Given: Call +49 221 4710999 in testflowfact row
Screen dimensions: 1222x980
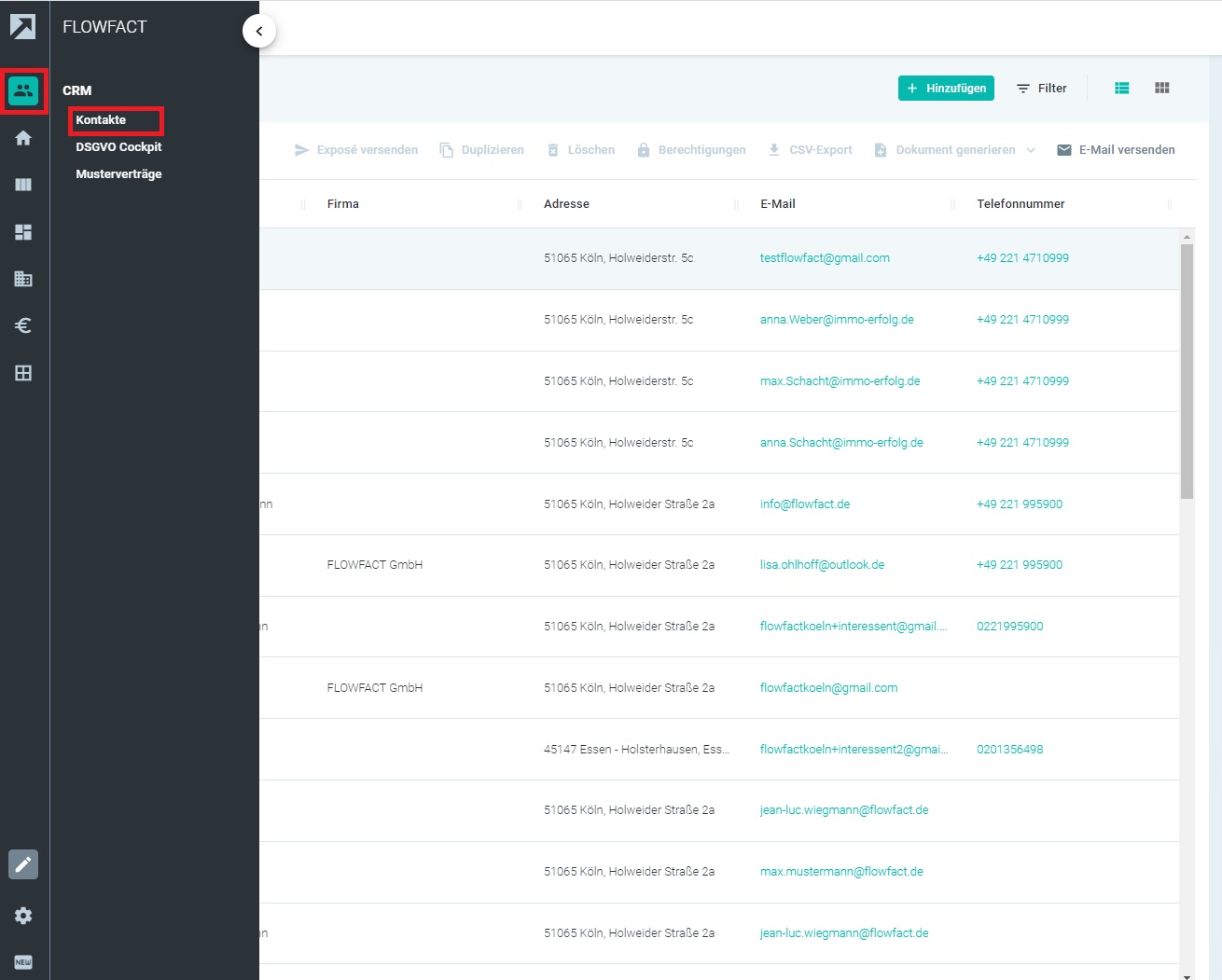Looking at the screenshot, I should [x=1022, y=257].
